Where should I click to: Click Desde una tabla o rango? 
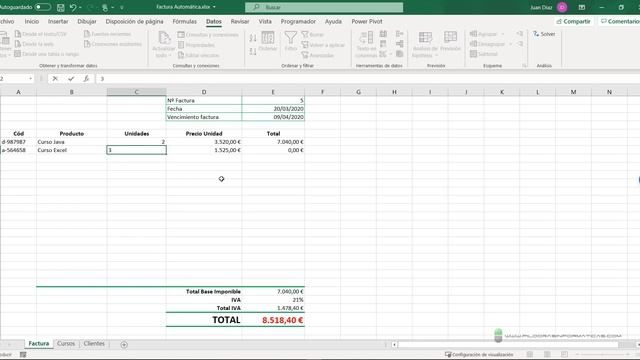(x=47, y=53)
